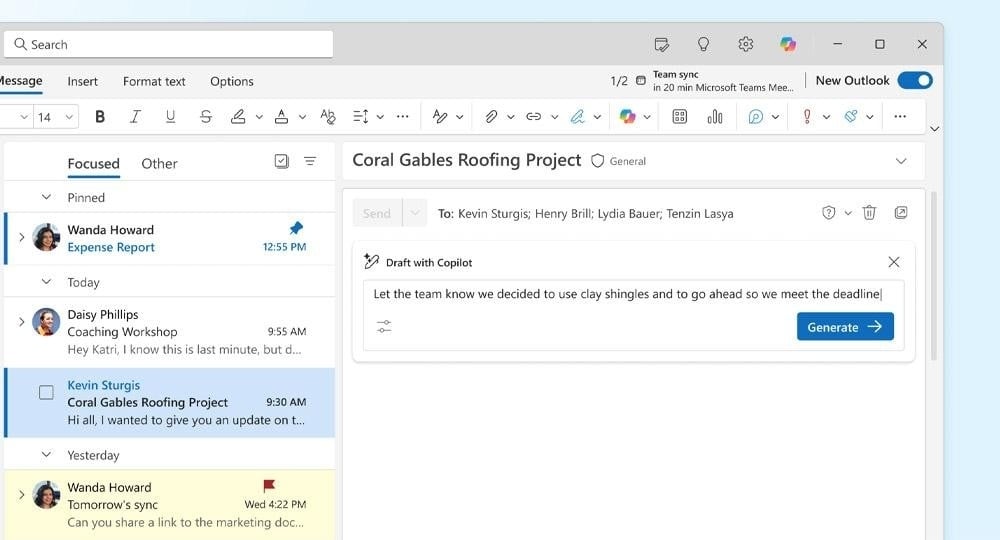Open Copilot draft adjust options sliders icon
The width and height of the screenshot is (1000, 540).
(x=384, y=326)
